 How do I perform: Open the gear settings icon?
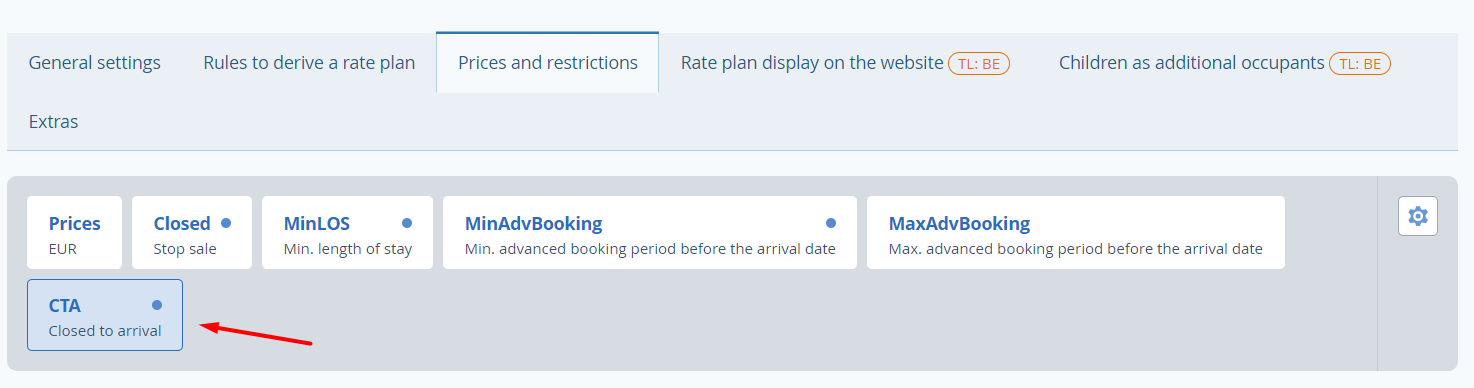(x=1417, y=216)
